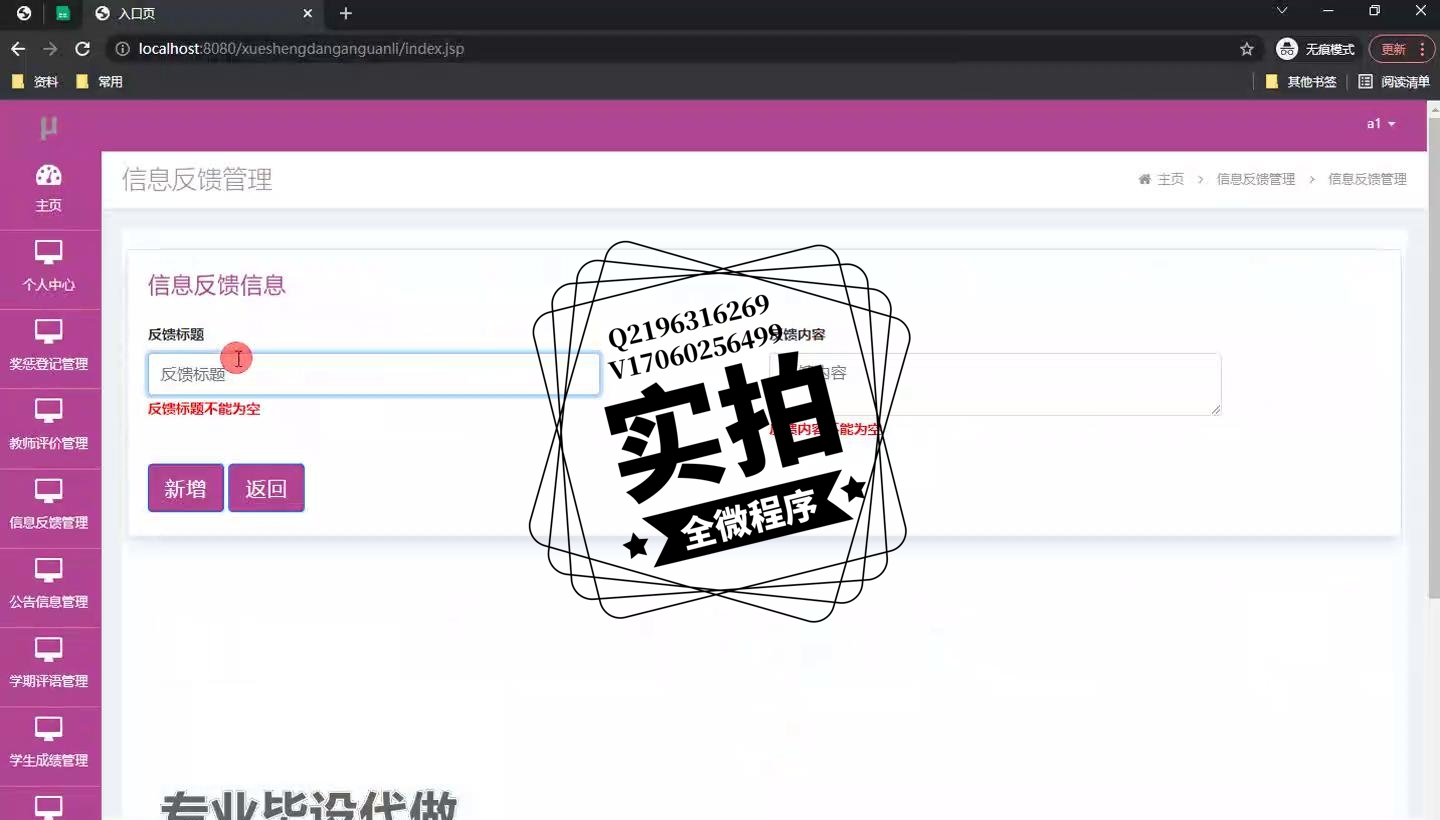Click the 新增 button
The image size is (1440, 820).
pos(186,488)
